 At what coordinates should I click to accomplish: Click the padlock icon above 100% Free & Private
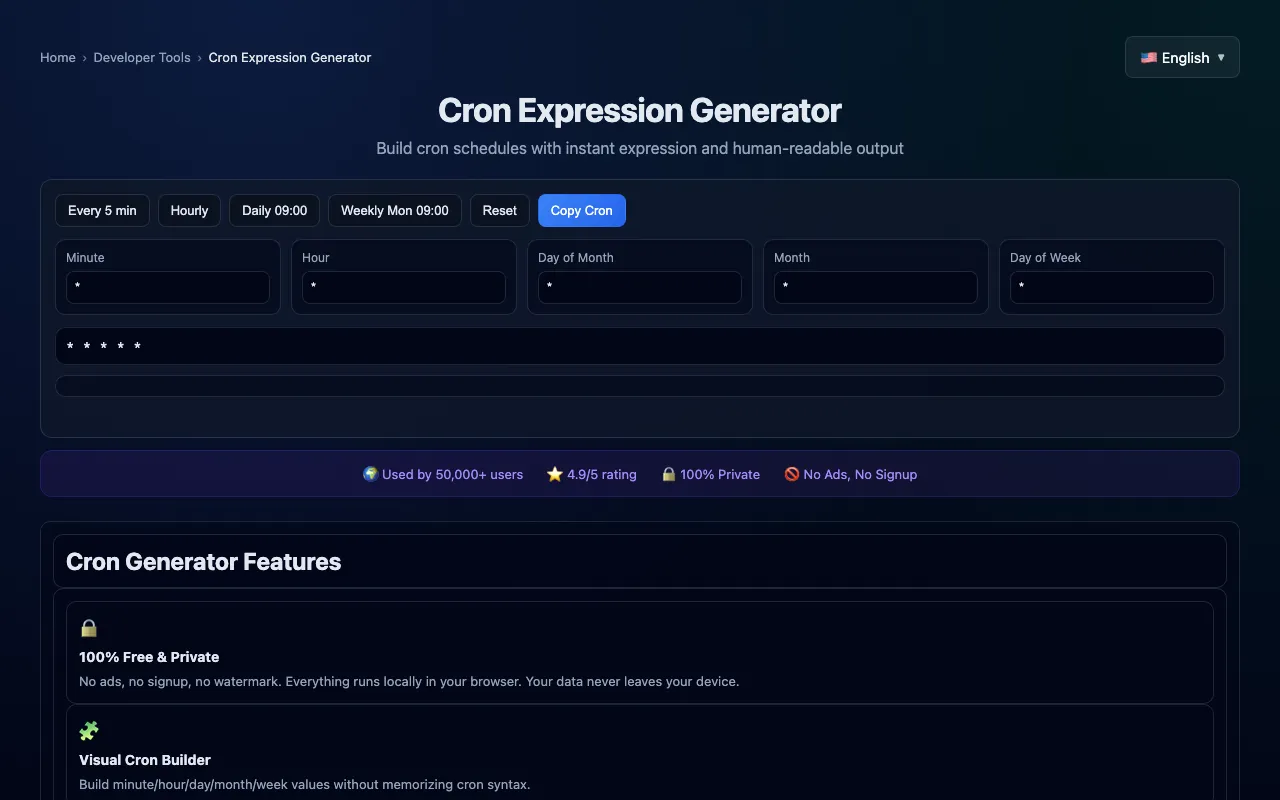[89, 628]
